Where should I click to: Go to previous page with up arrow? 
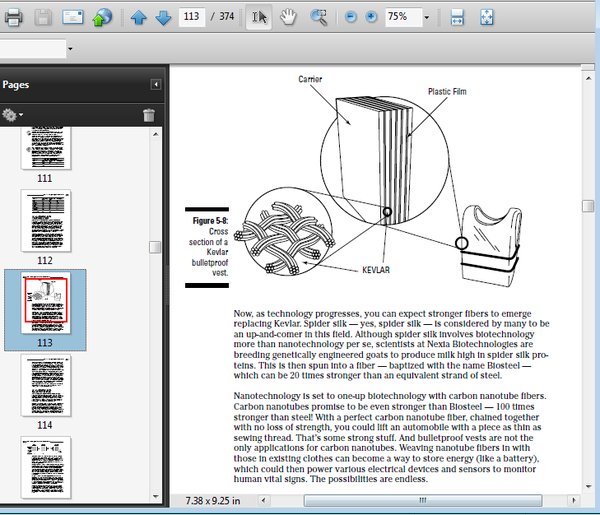(x=139, y=18)
